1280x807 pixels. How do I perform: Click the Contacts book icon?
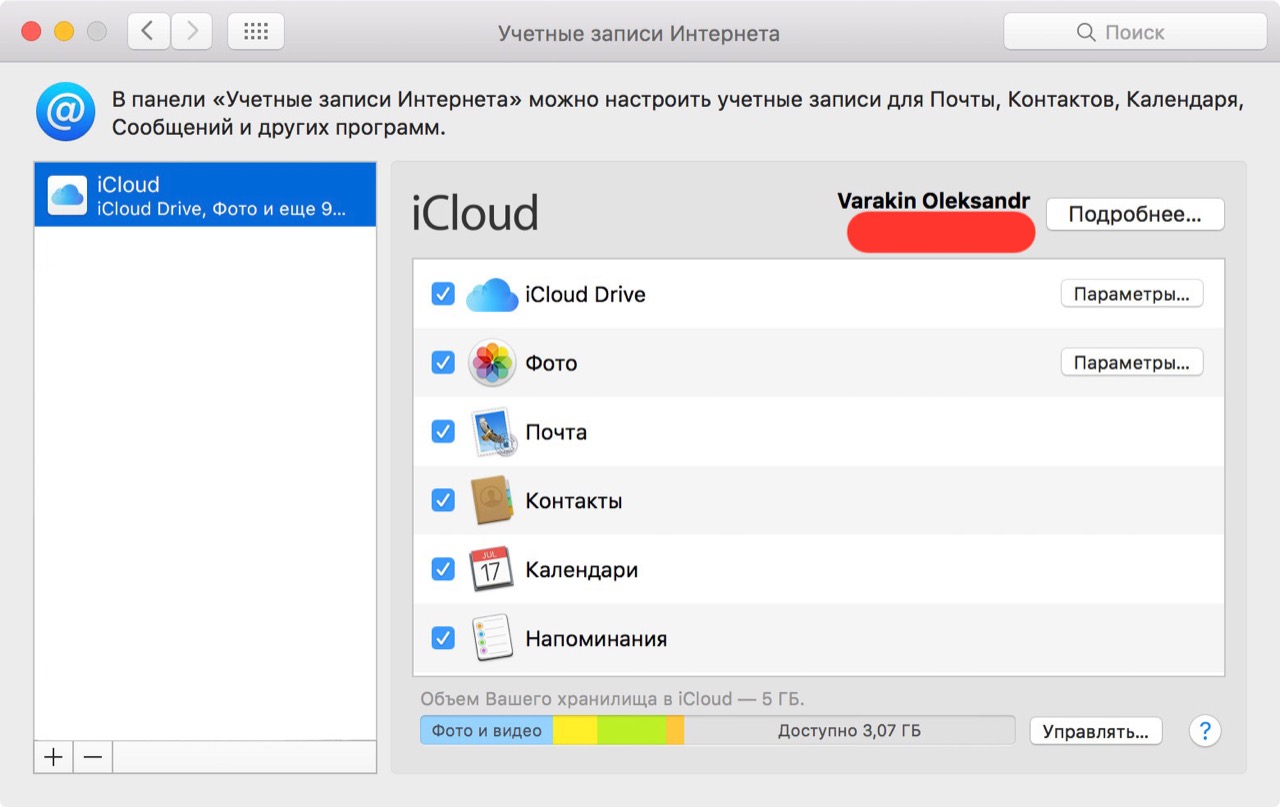492,500
